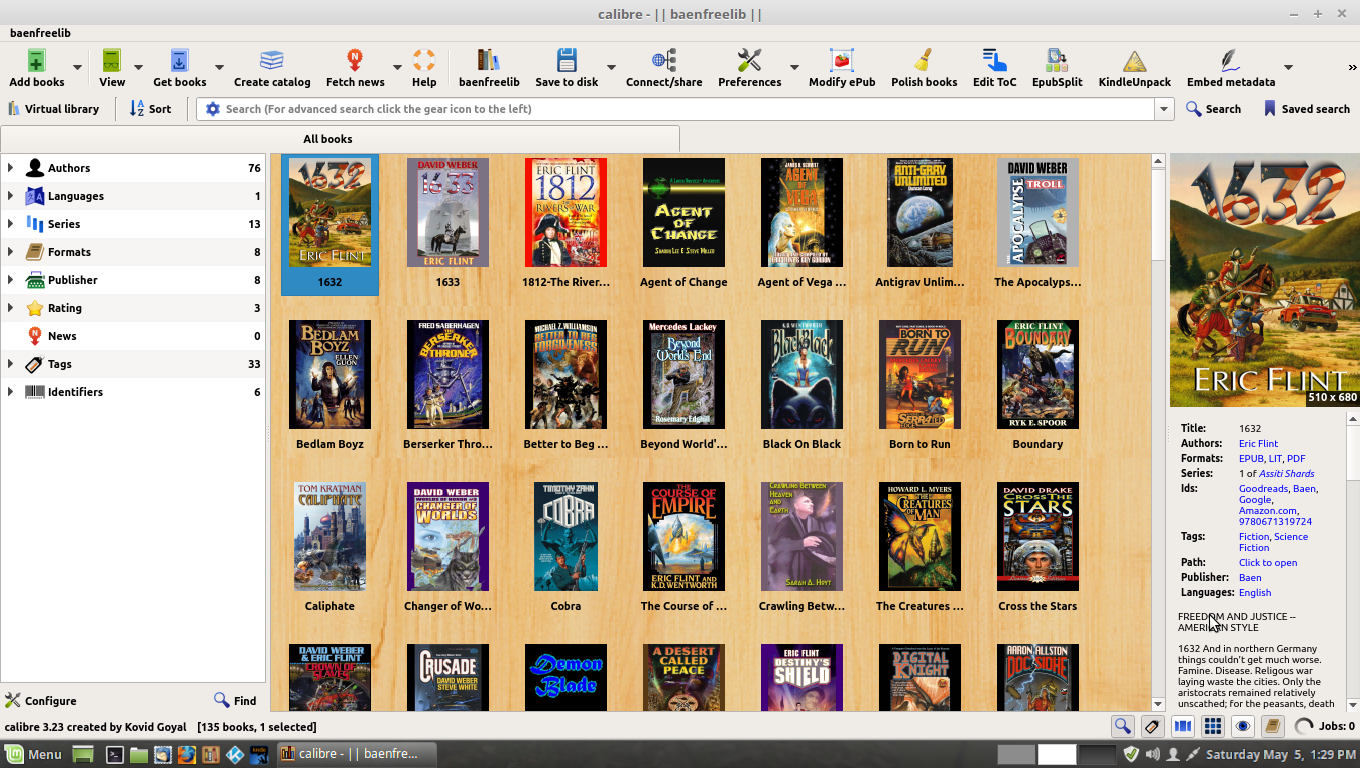Click the 'Click to open' path link
This screenshot has width=1360, height=768.
[1268, 562]
